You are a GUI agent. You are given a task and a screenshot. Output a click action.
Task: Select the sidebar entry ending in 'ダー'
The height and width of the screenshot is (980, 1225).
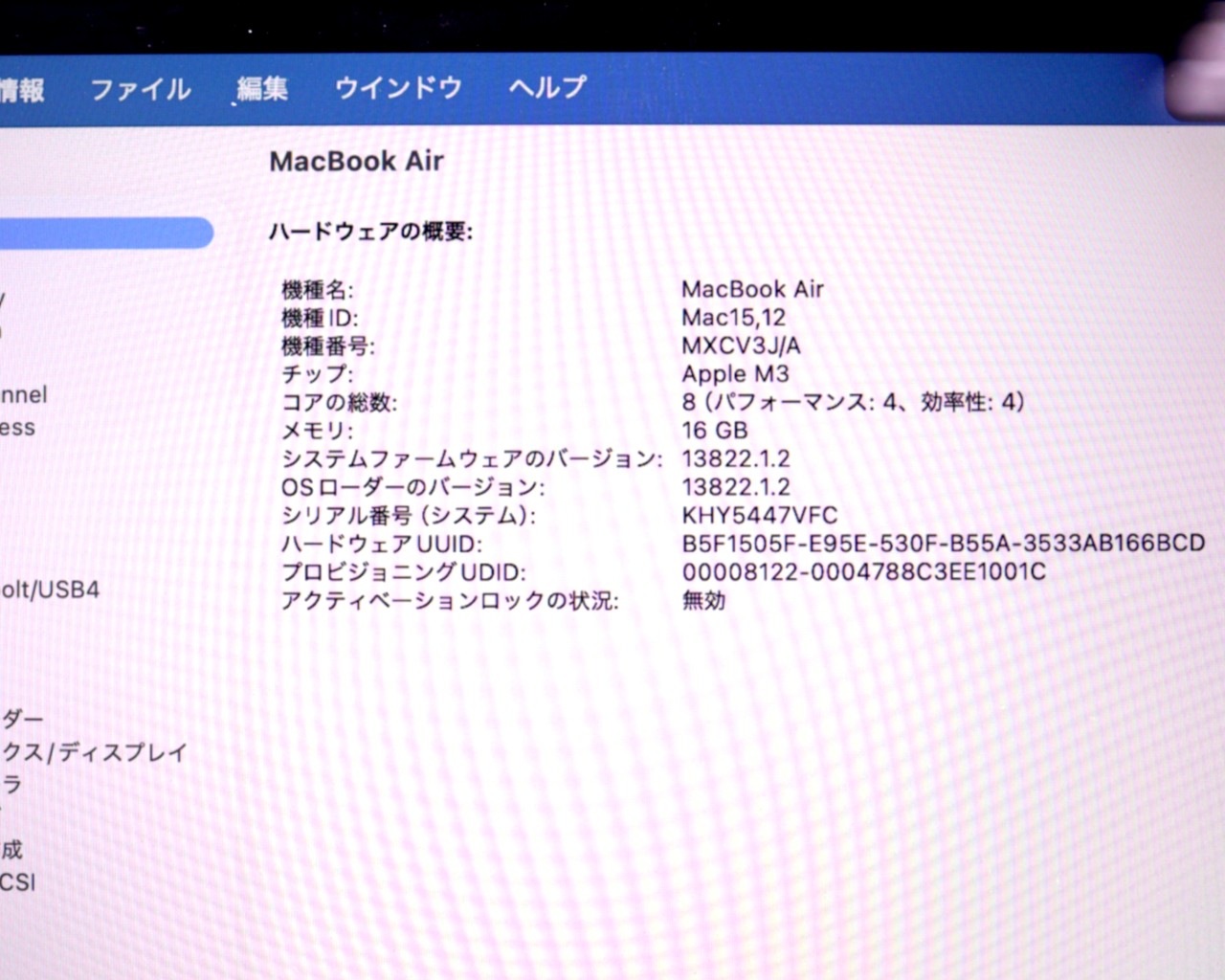(x=22, y=719)
